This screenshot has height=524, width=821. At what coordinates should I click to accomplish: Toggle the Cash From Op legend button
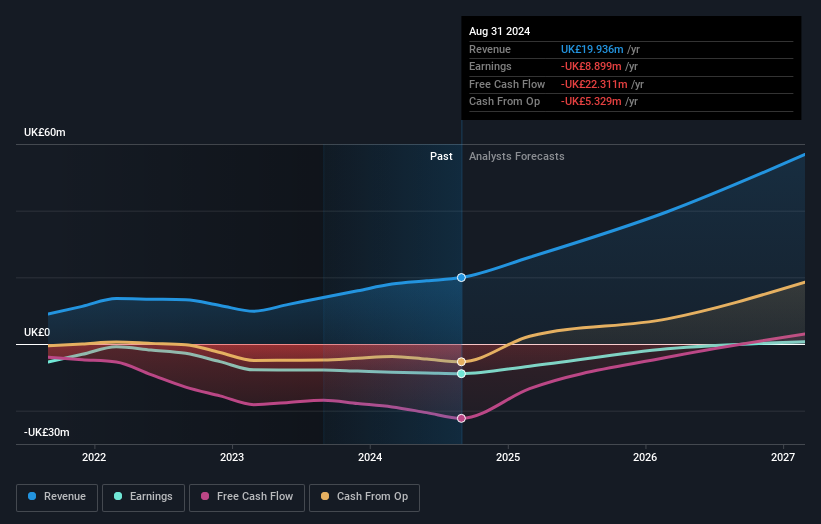(x=364, y=497)
